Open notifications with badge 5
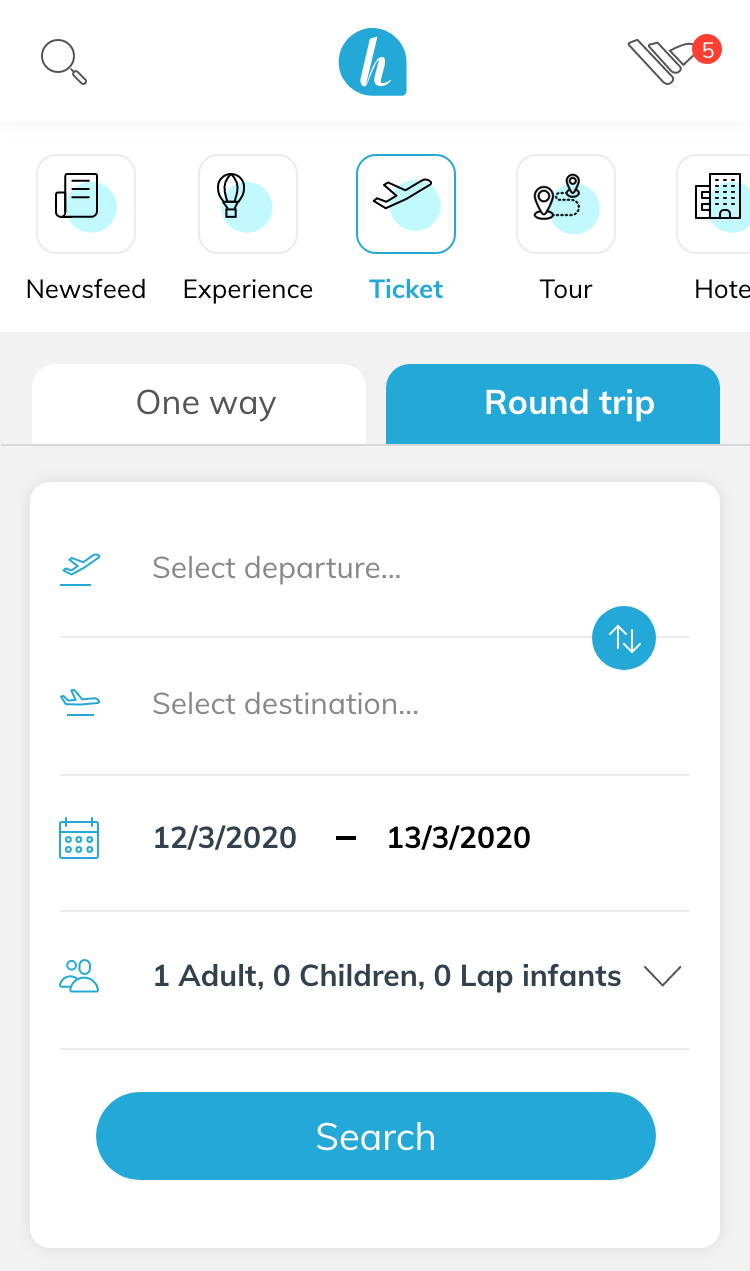The width and height of the screenshot is (750, 1271). [x=674, y=60]
